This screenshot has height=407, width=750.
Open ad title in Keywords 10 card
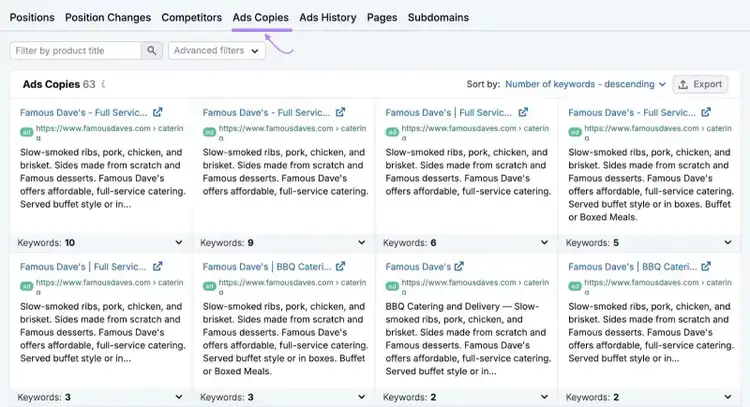[x=84, y=112]
